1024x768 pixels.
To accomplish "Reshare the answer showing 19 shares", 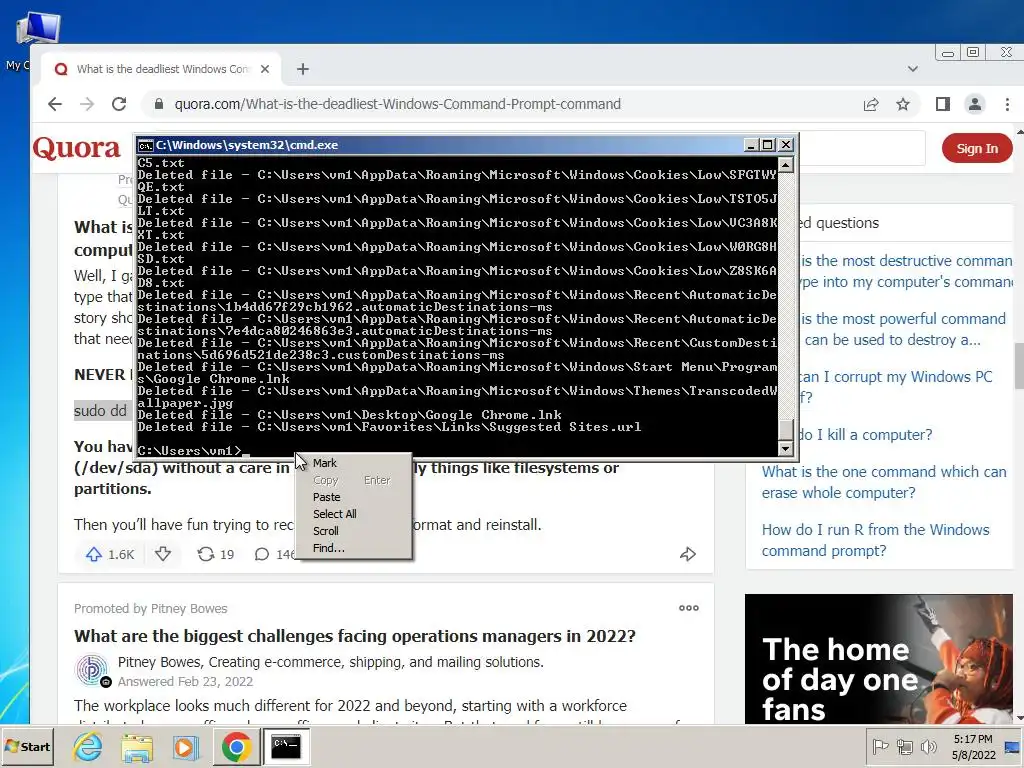I will [215, 554].
